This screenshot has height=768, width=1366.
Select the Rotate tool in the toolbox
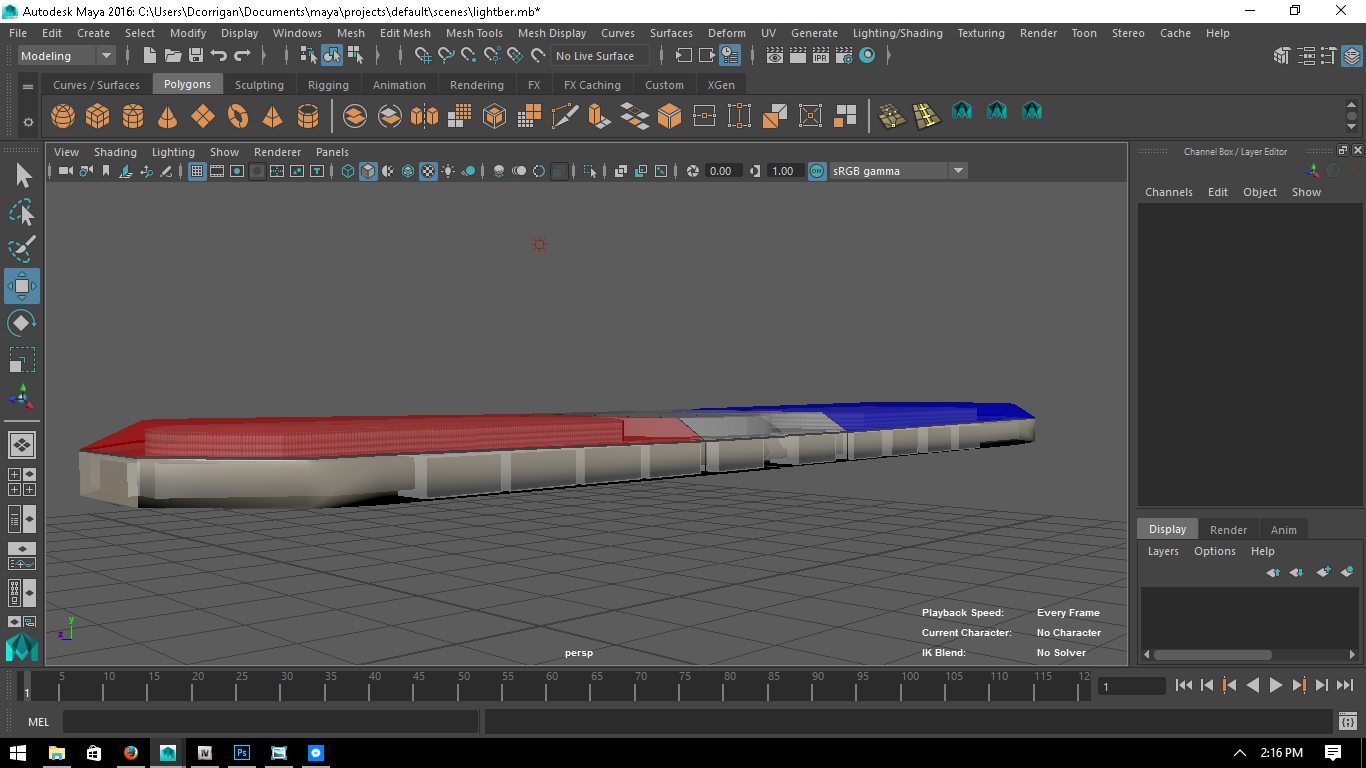[21, 323]
